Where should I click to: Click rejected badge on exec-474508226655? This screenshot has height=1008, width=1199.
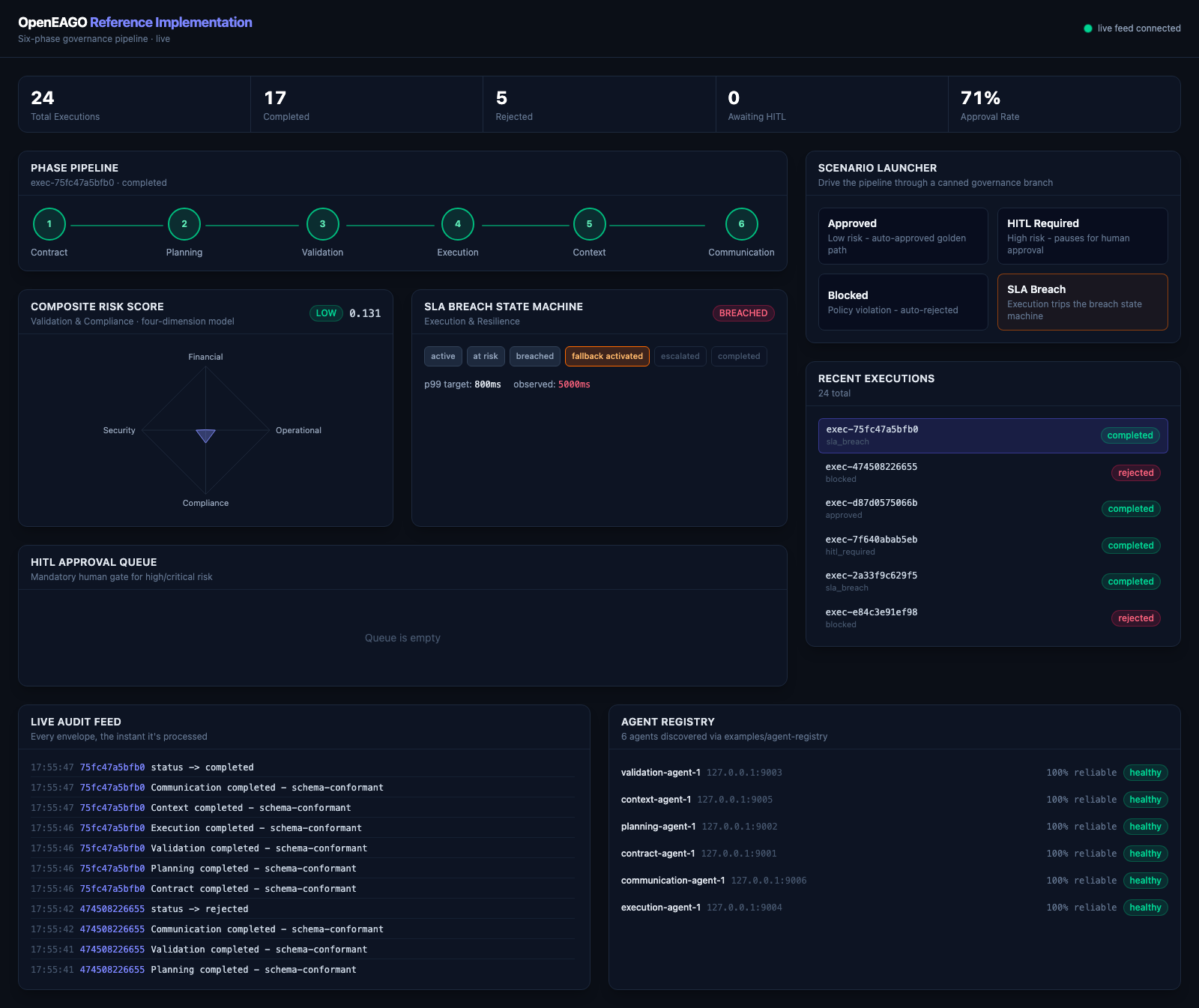1135,473
